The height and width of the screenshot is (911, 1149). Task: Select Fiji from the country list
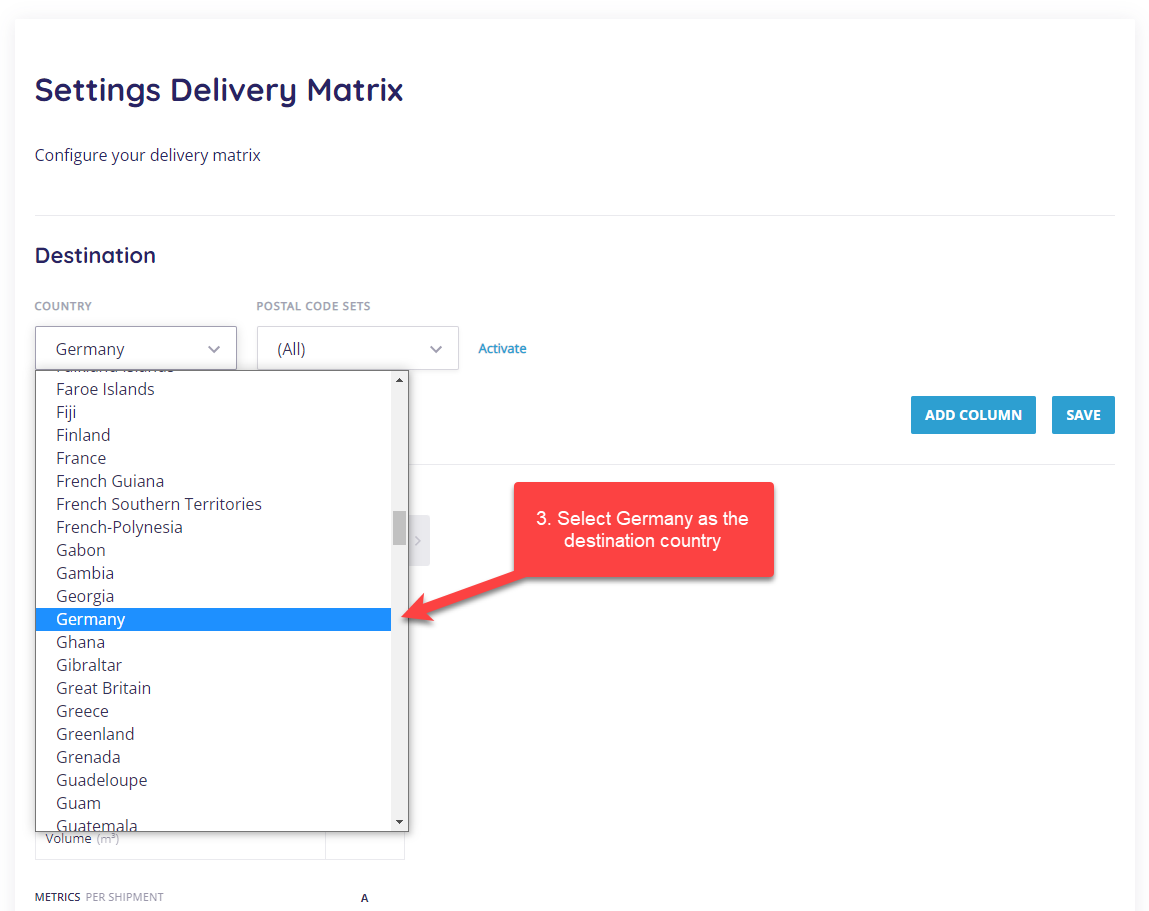click(x=213, y=412)
